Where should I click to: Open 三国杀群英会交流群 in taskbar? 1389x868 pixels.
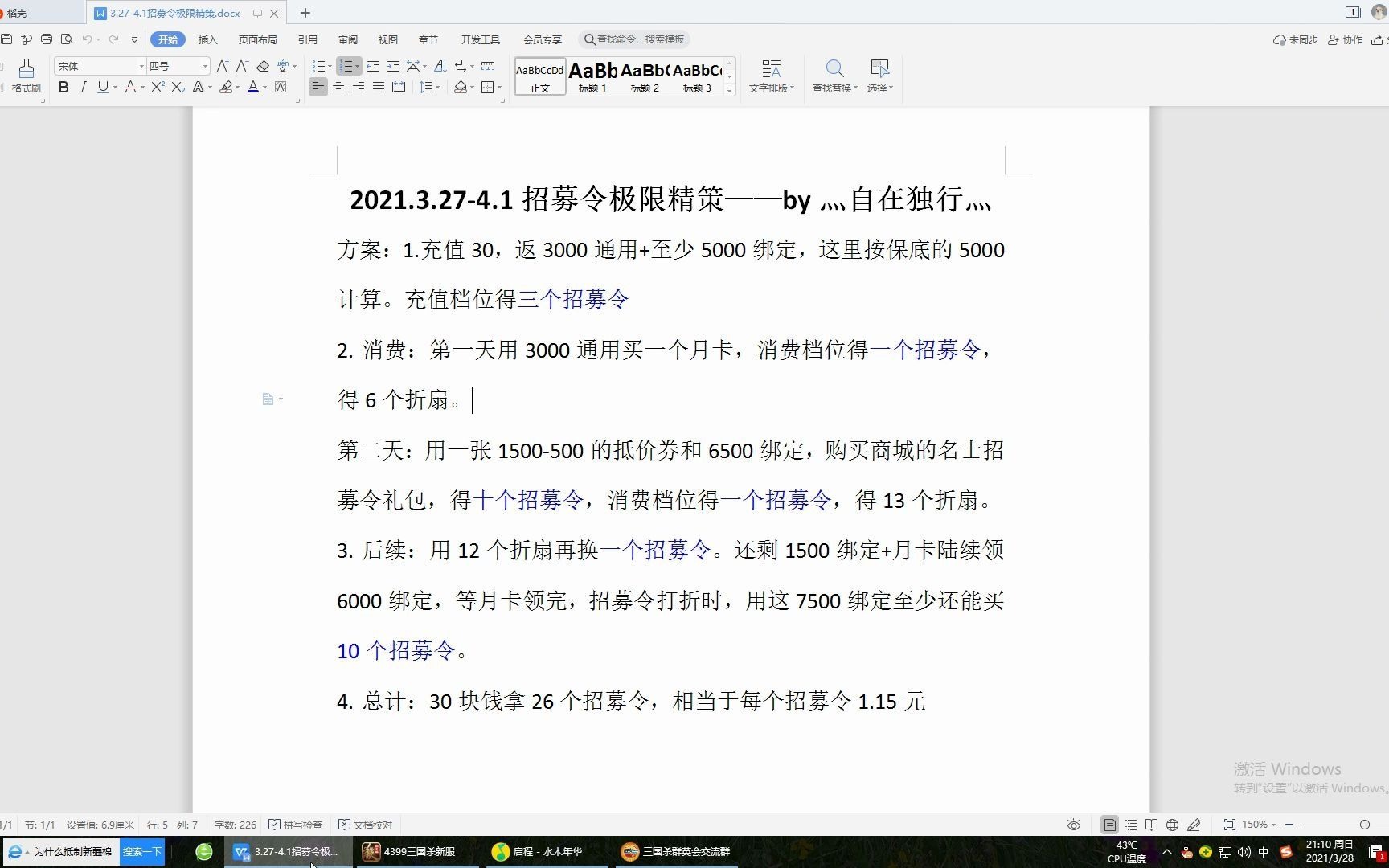[x=677, y=851]
